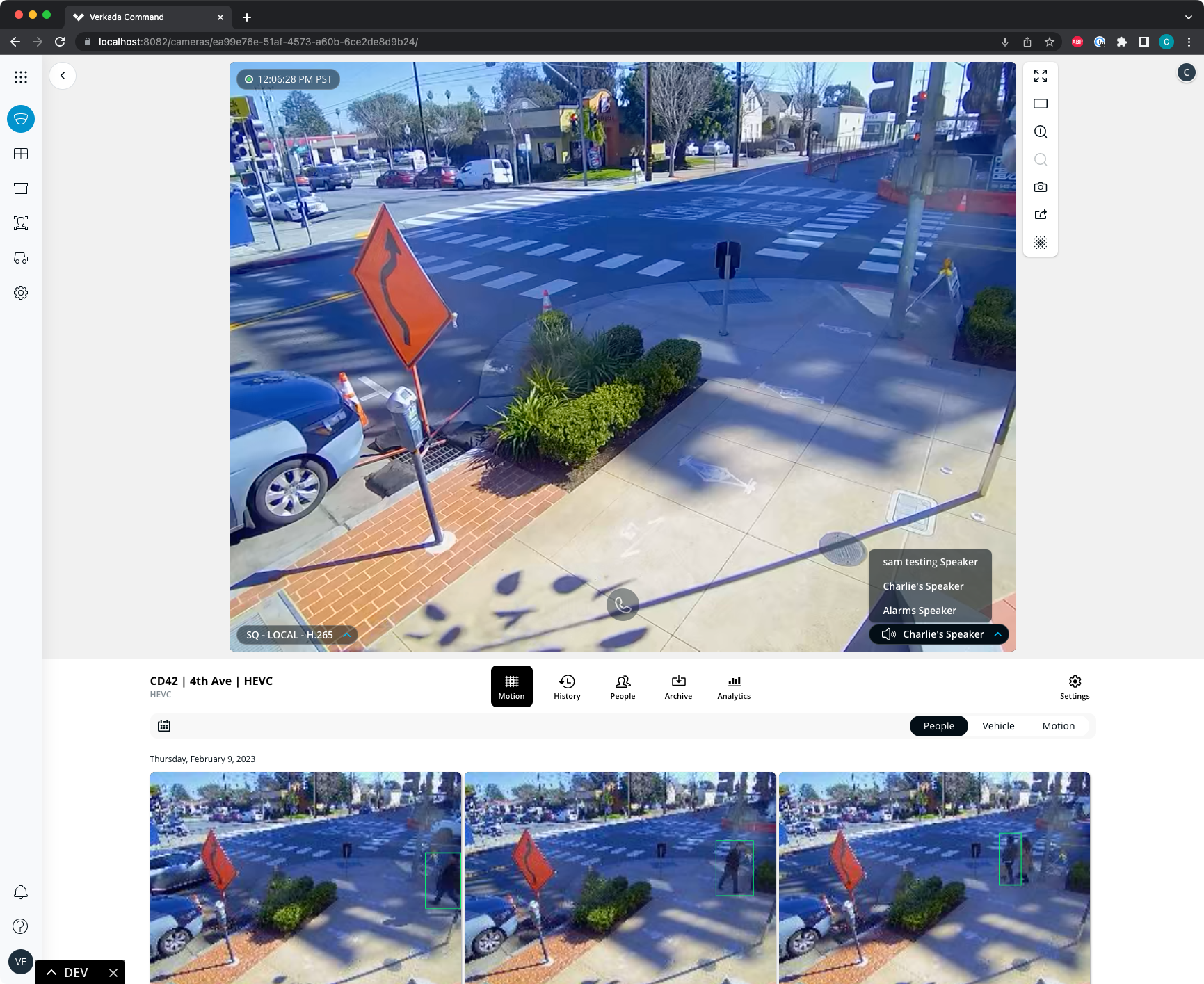Open the Analytics tab
This screenshot has width=1204, height=984.
coord(735,686)
